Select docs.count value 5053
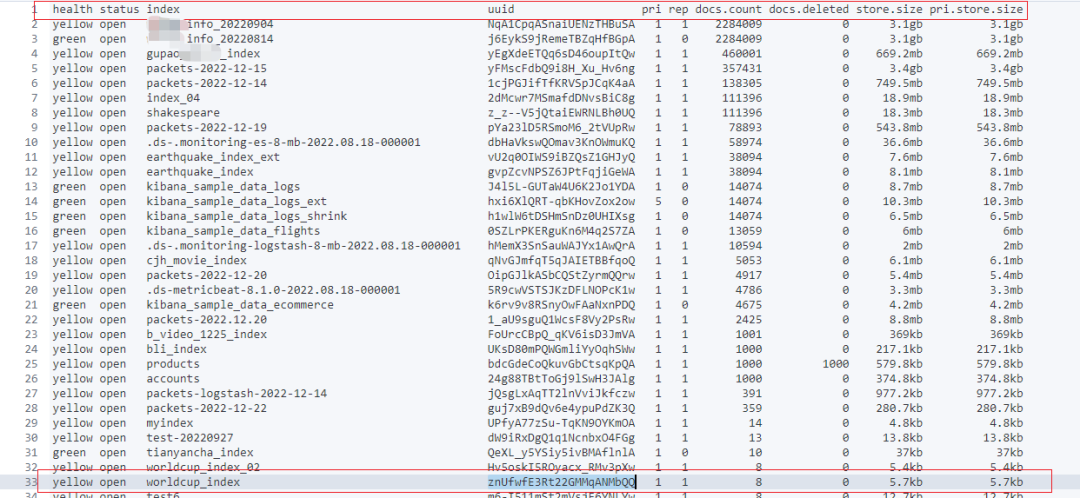This screenshot has height=498, width=1080. point(749,260)
